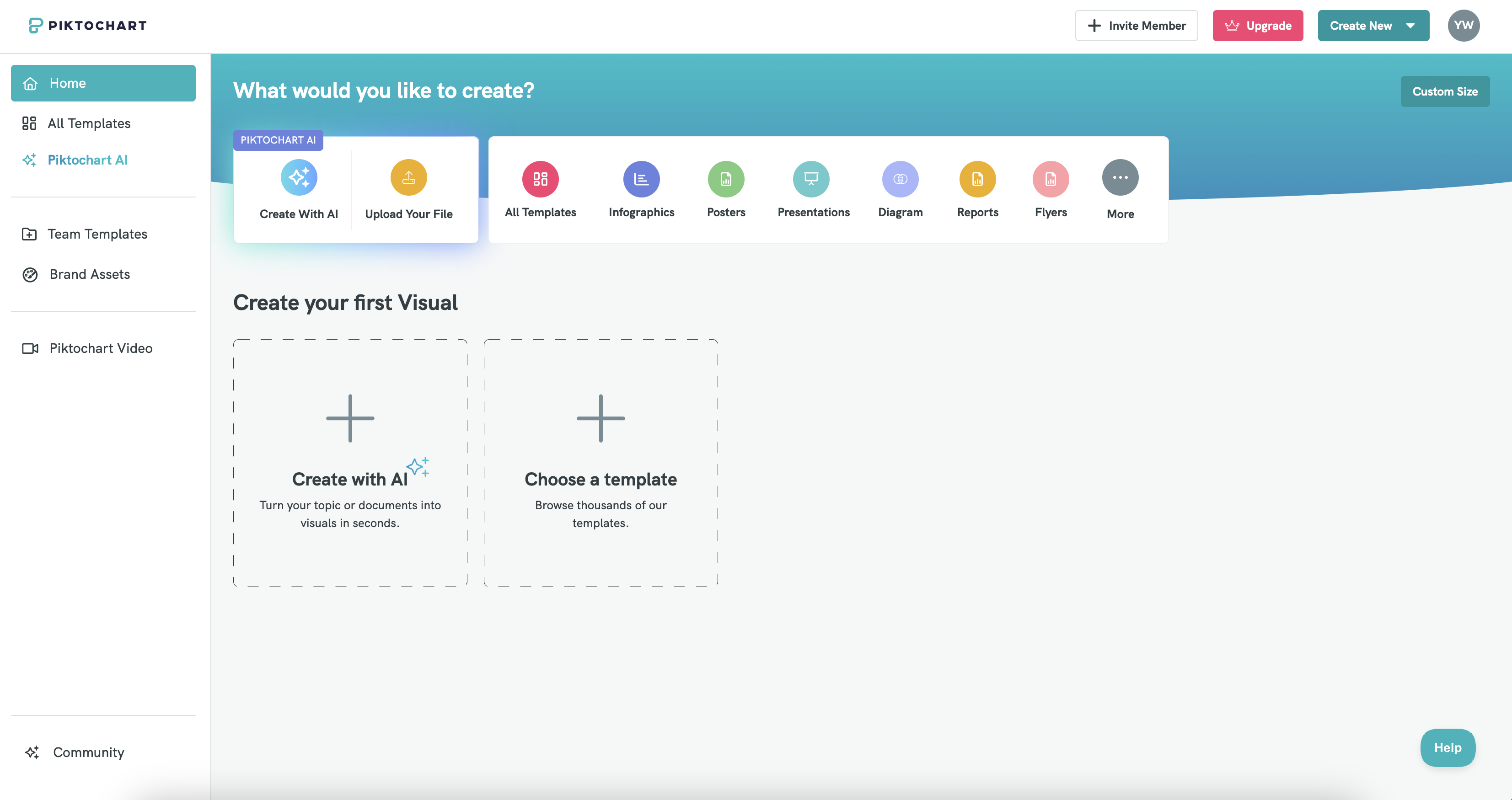Click the Flyers label text

[1051, 212]
